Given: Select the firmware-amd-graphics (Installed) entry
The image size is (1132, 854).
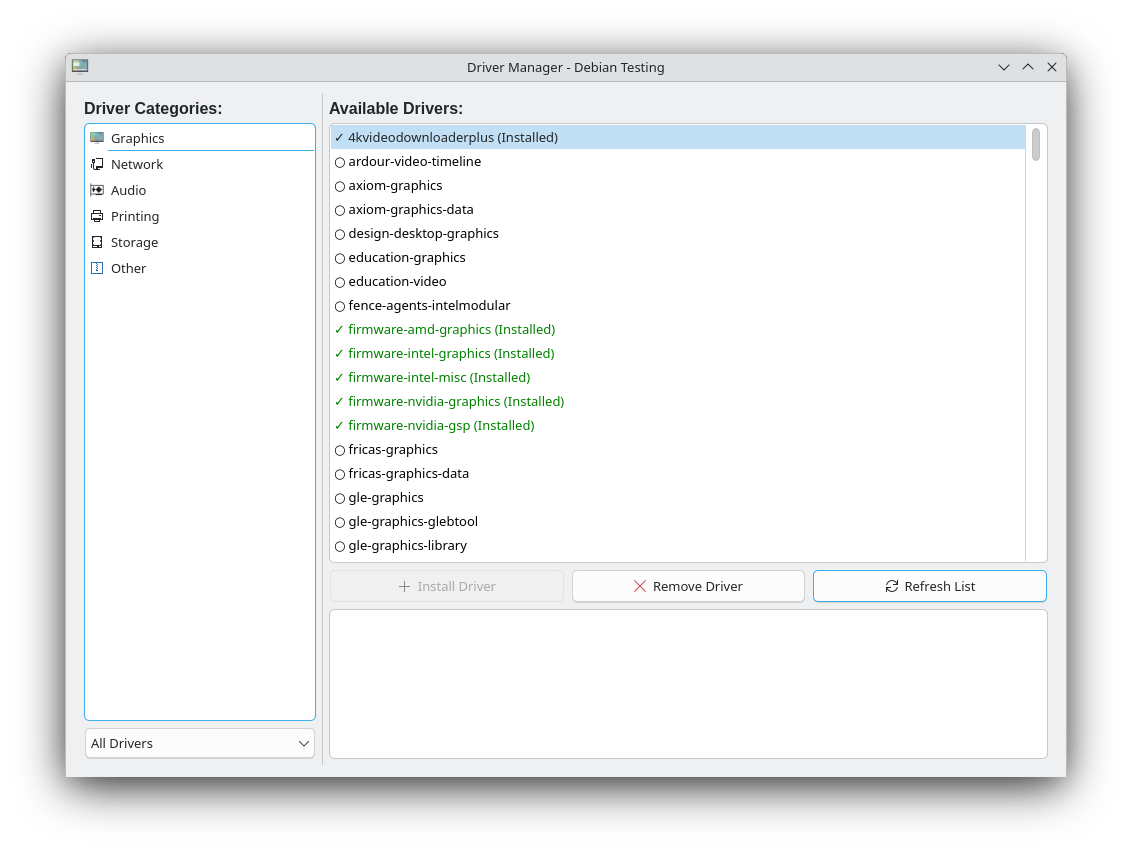Looking at the screenshot, I should pyautogui.click(x=678, y=329).
